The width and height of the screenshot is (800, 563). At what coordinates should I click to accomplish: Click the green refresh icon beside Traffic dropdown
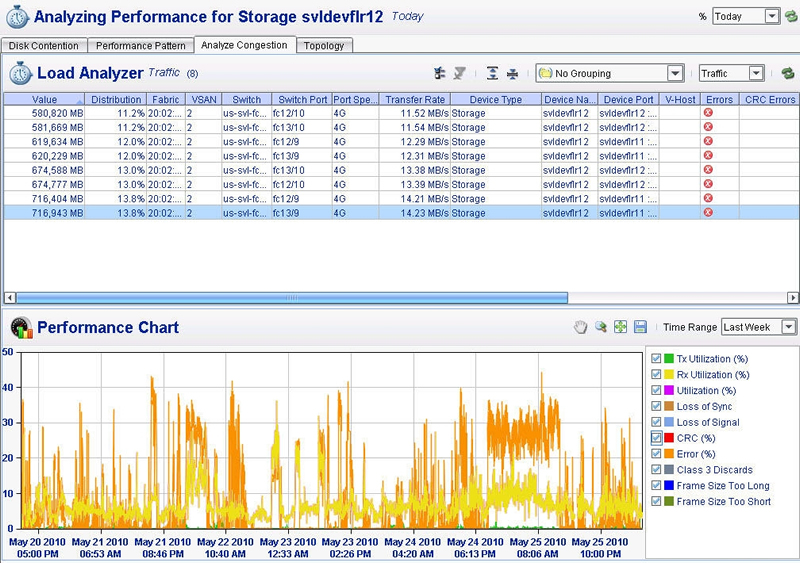[787, 73]
